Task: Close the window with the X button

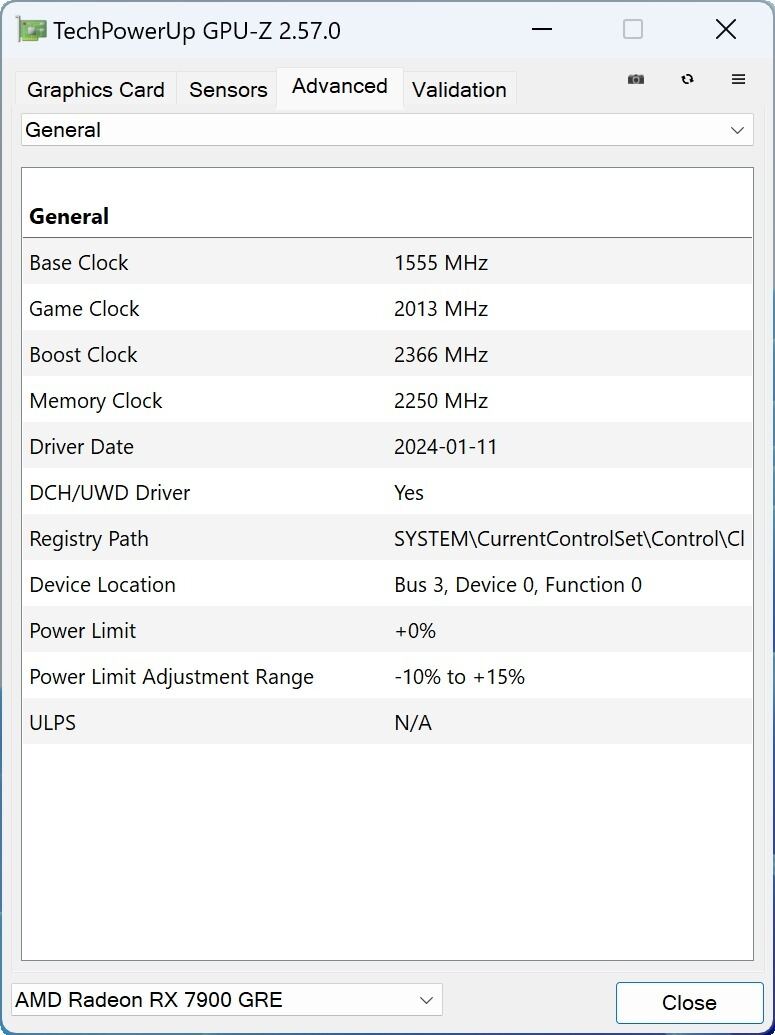Action: point(725,30)
